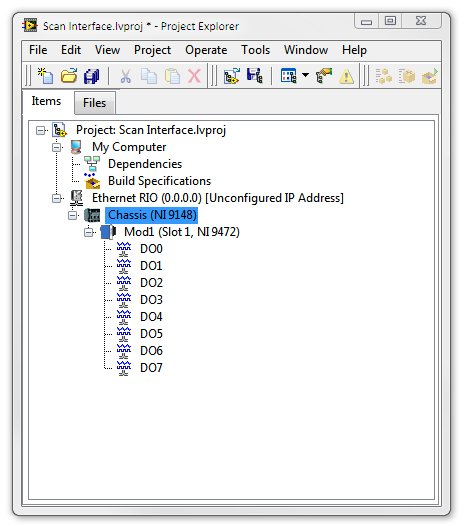The height and width of the screenshot is (526, 469).
Task: Click the Build Specifications box icon
Action: point(92,181)
